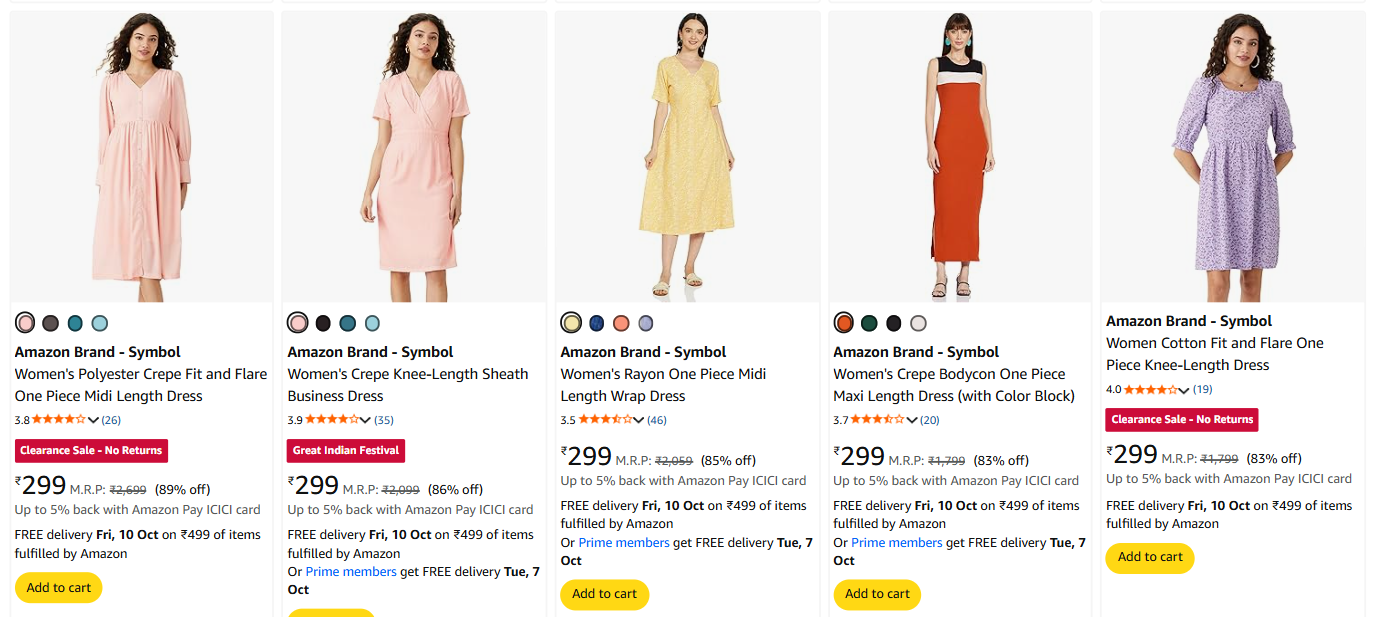Click the Clearance Sale badge on the Cotton dress
1395x617 pixels.
[1181, 420]
